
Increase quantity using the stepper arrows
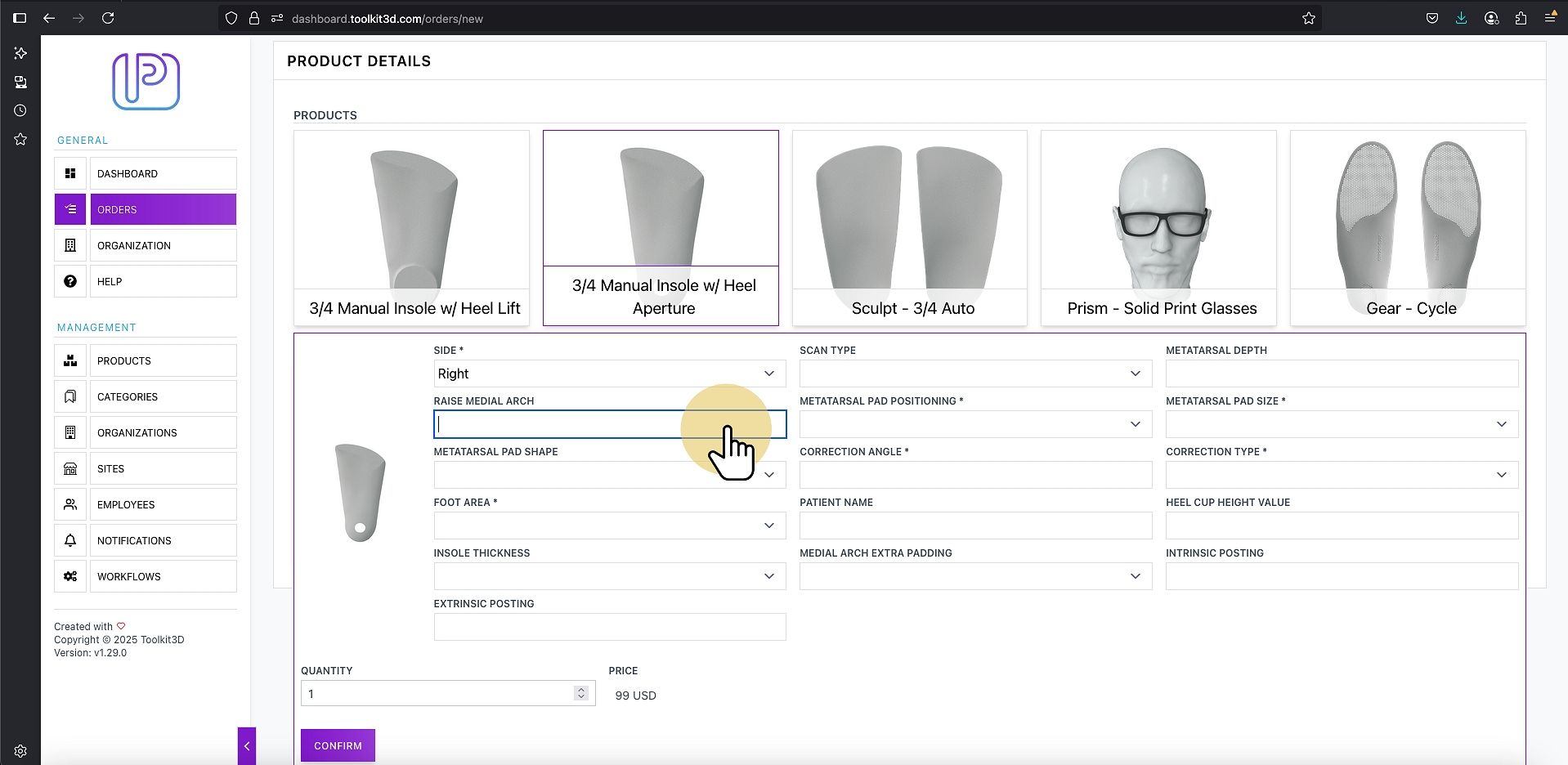coord(581,690)
